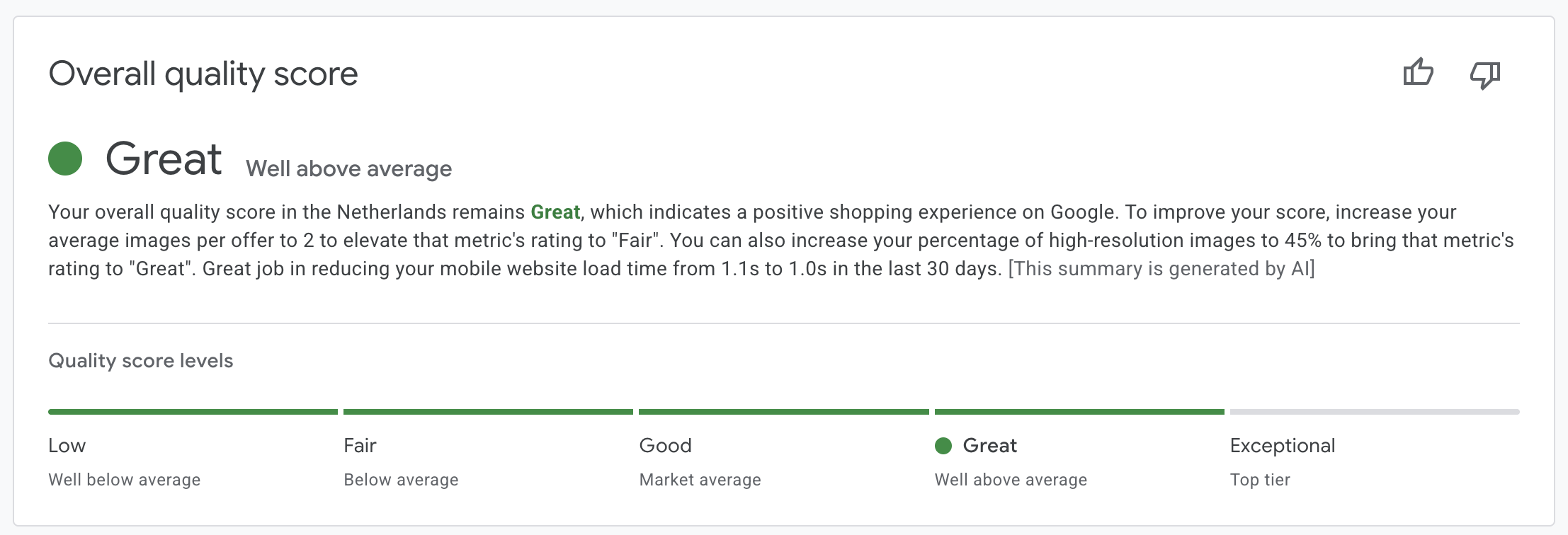Click the "Quality score levels" section heading
1568x535 pixels.
(140, 361)
